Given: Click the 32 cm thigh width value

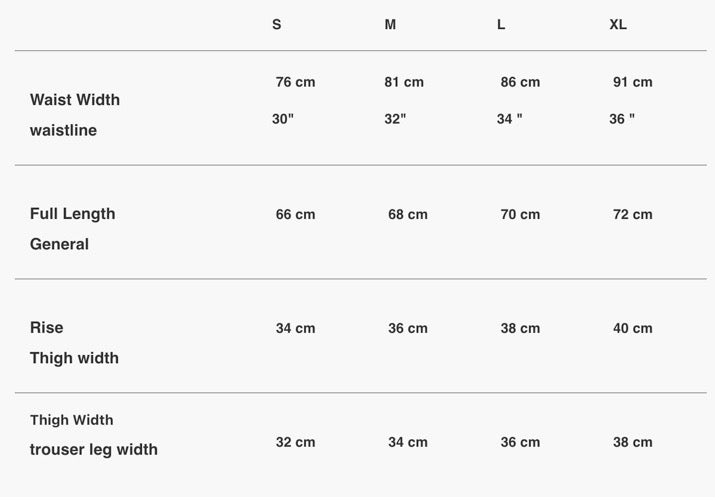Looking at the screenshot, I should [295, 442].
